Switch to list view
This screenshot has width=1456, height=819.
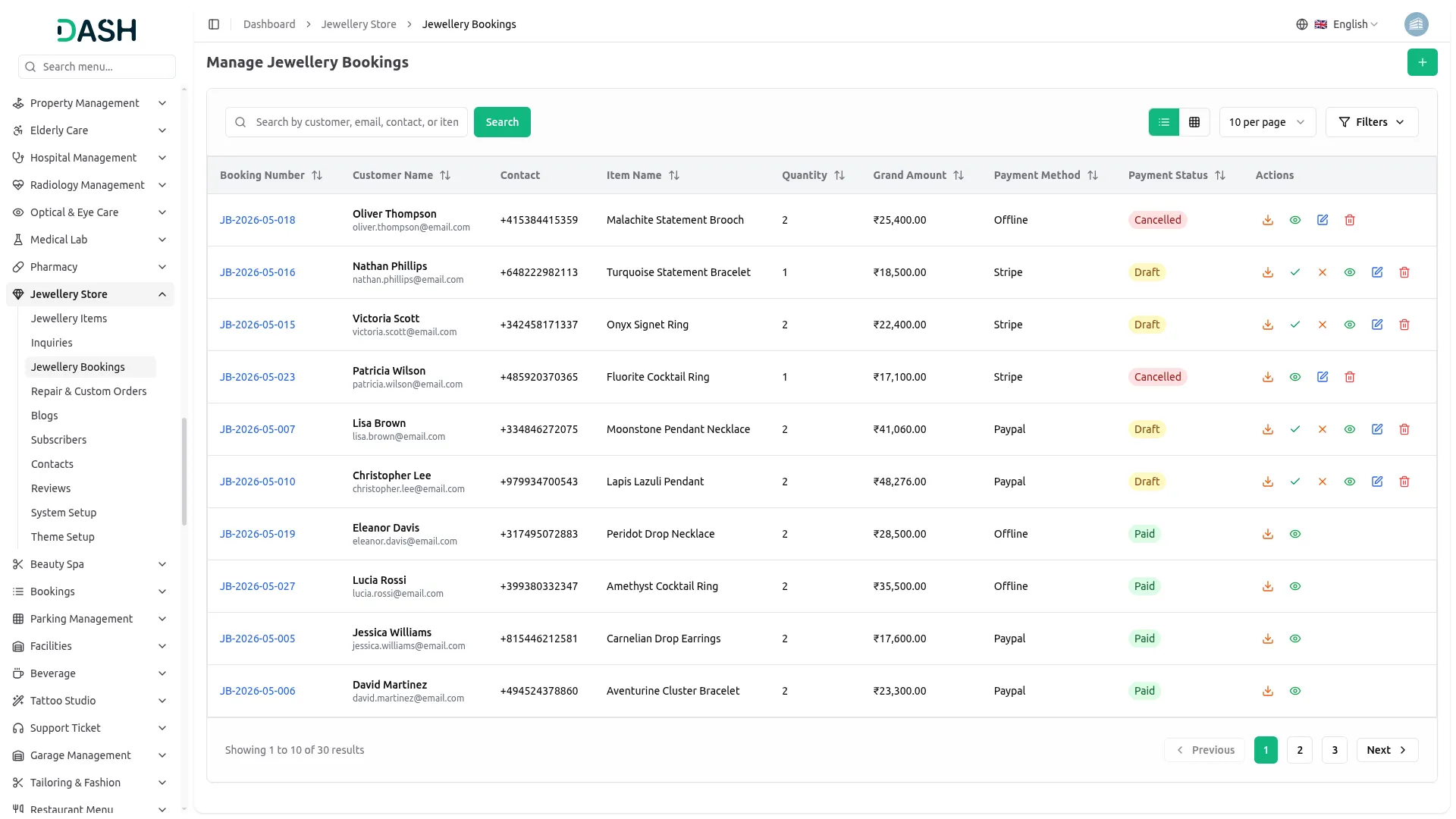tap(1163, 122)
